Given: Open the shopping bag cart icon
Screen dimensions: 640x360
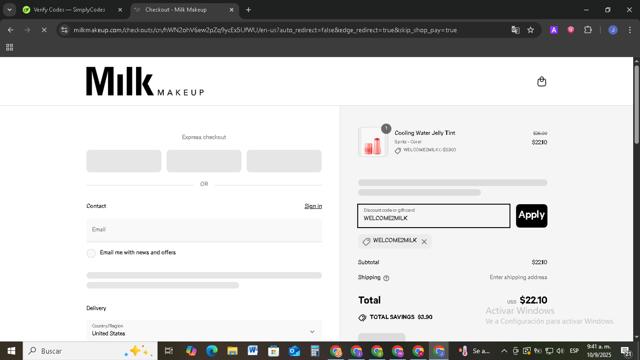Looking at the screenshot, I should [541, 82].
